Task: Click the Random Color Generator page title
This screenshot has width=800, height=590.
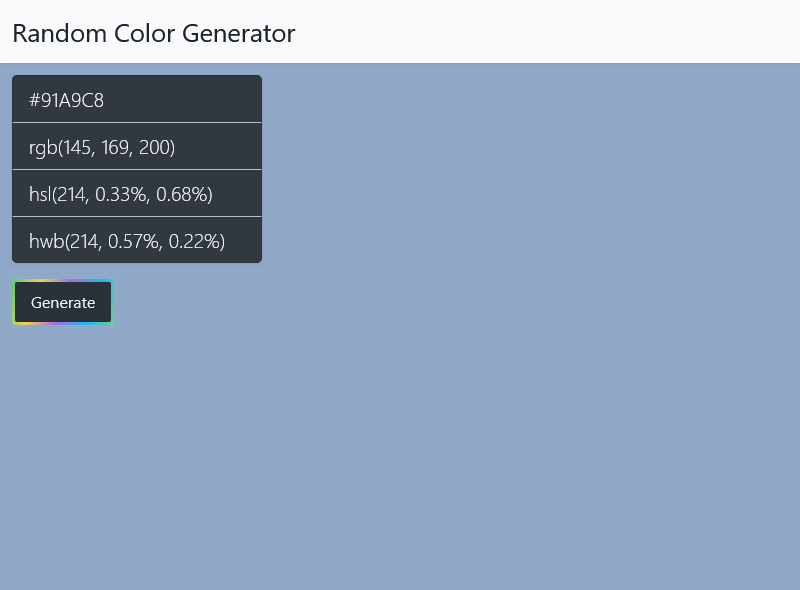Action: pos(154,33)
